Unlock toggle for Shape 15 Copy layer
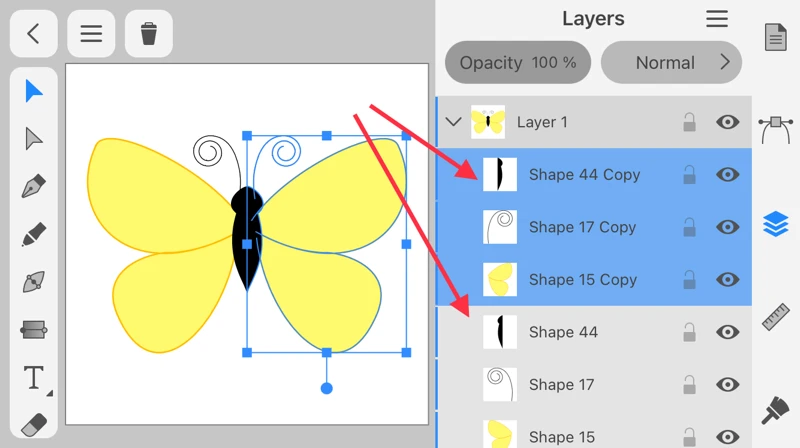Screen dimensions: 800x448 (689, 280)
